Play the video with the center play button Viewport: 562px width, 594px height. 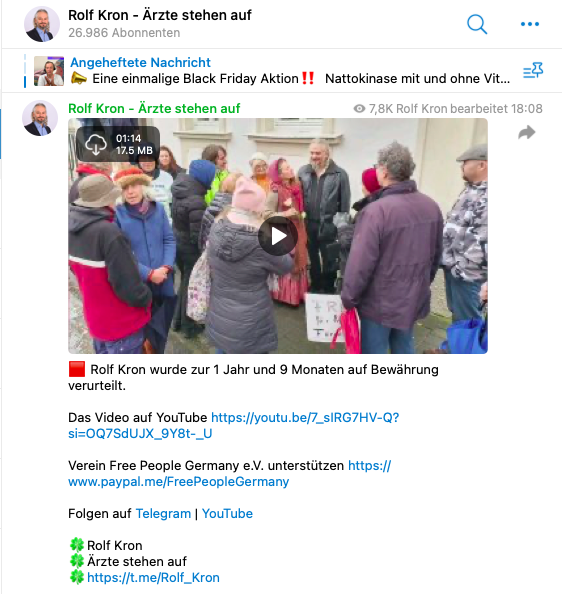point(278,236)
